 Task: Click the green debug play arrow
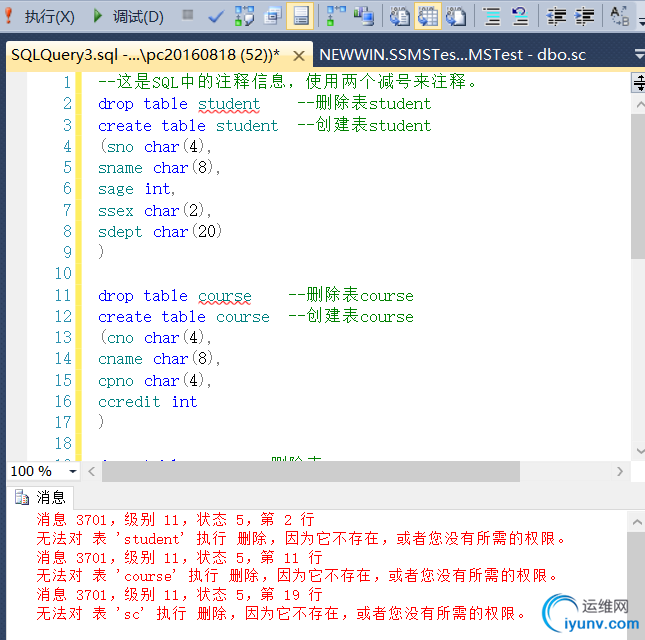pos(97,16)
